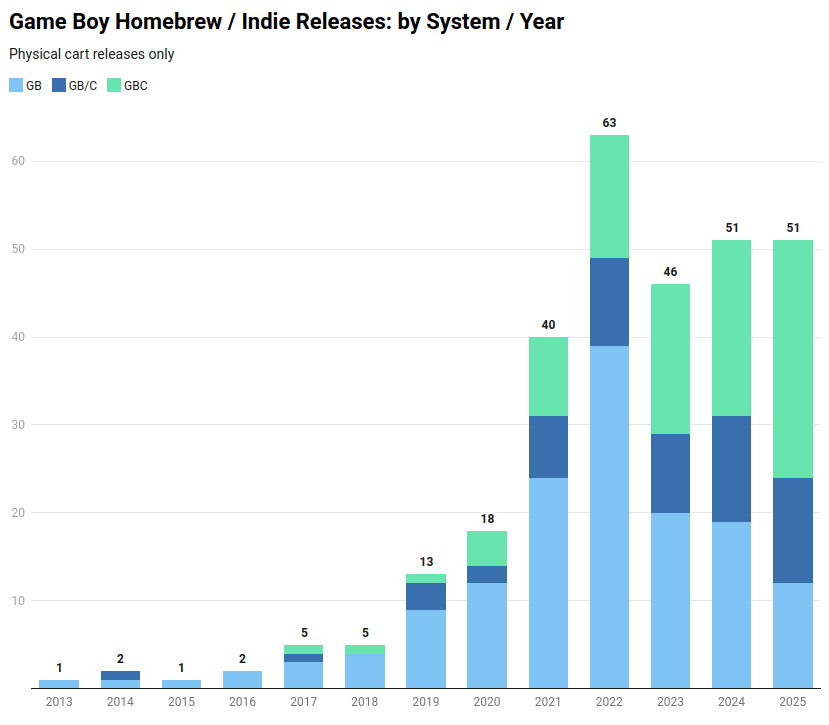Click the 2025 x-axis year label
This screenshot has width=829, height=725.
click(792, 703)
